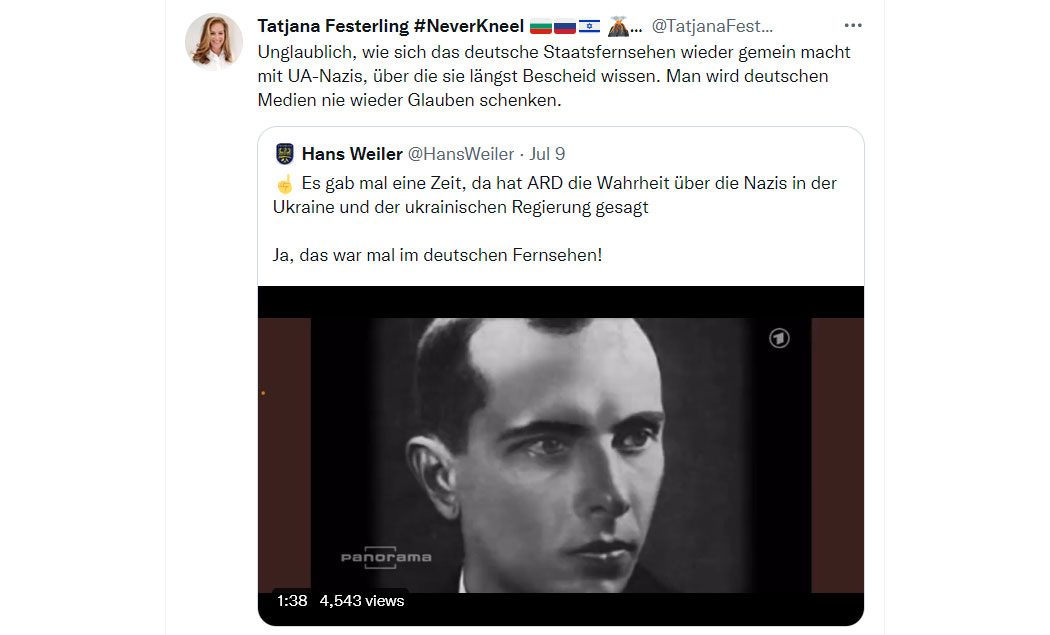Click the Bulgarian flag emoji in name

click(x=540, y=27)
